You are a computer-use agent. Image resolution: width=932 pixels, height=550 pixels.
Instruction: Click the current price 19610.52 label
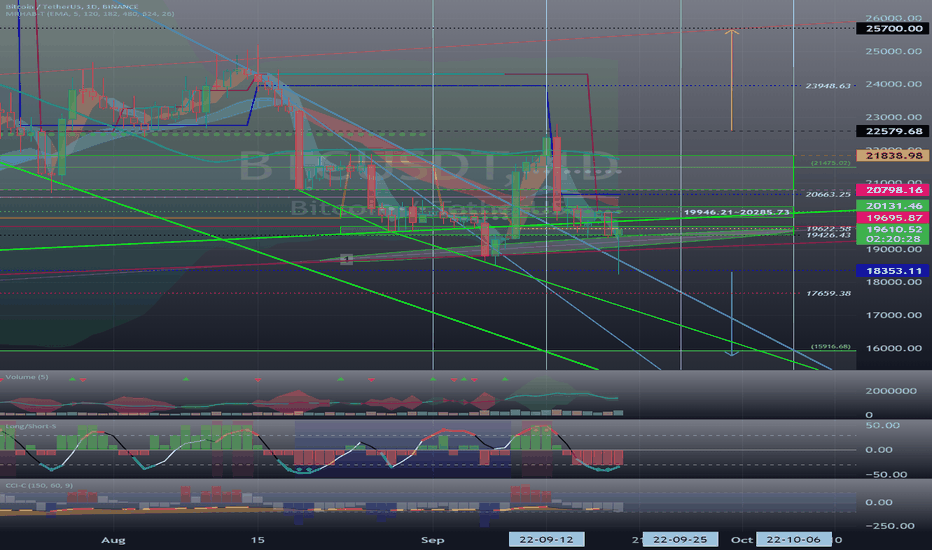[x=893, y=229]
